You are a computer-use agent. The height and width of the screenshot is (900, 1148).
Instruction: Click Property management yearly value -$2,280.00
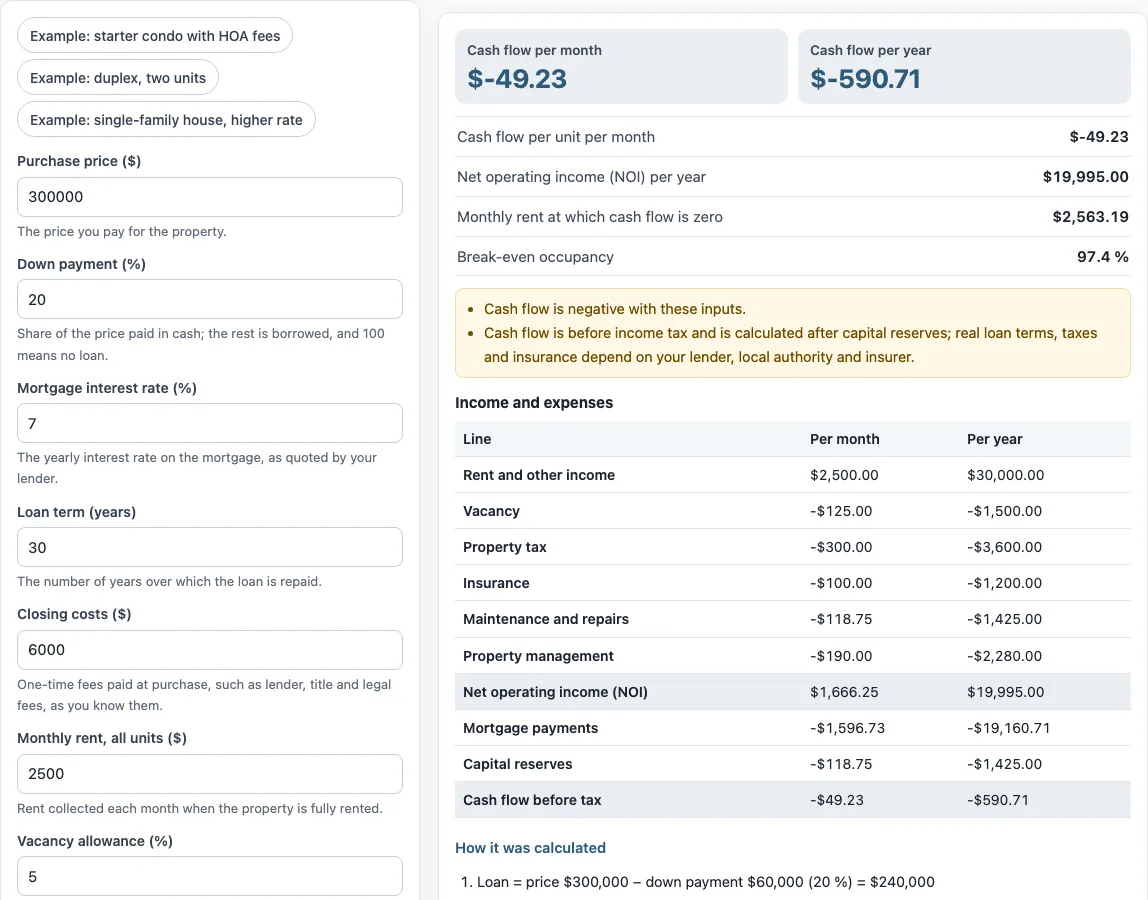[x=1004, y=656]
